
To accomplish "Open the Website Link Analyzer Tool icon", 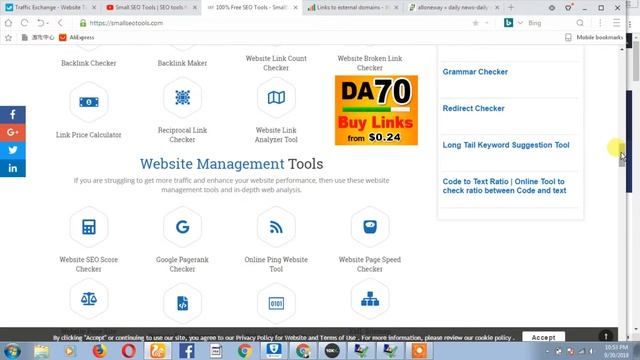I will click(276, 98).
